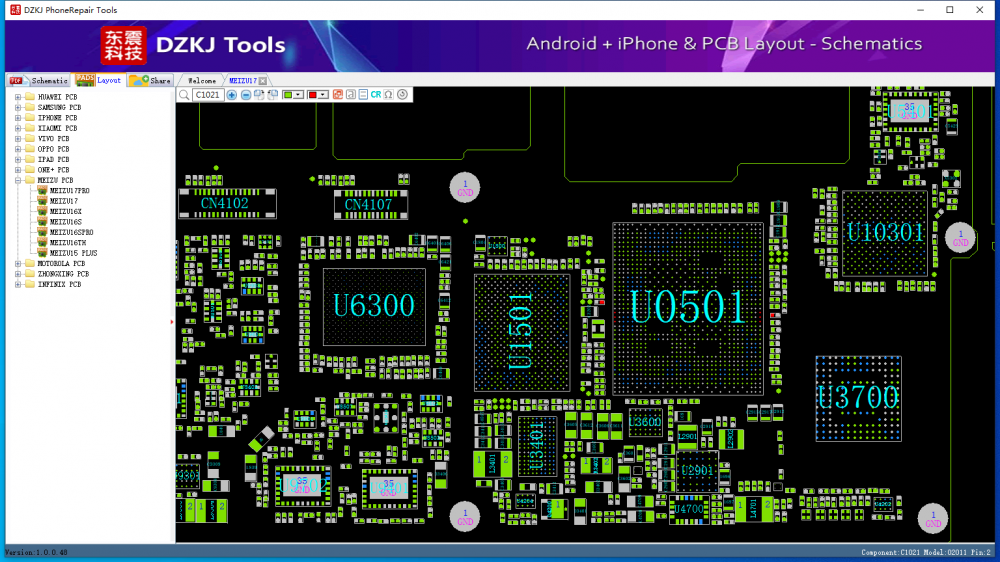This screenshot has height=562, width=1000.
Task: Click the circular clock-style toolbar icon
Action: click(402, 94)
